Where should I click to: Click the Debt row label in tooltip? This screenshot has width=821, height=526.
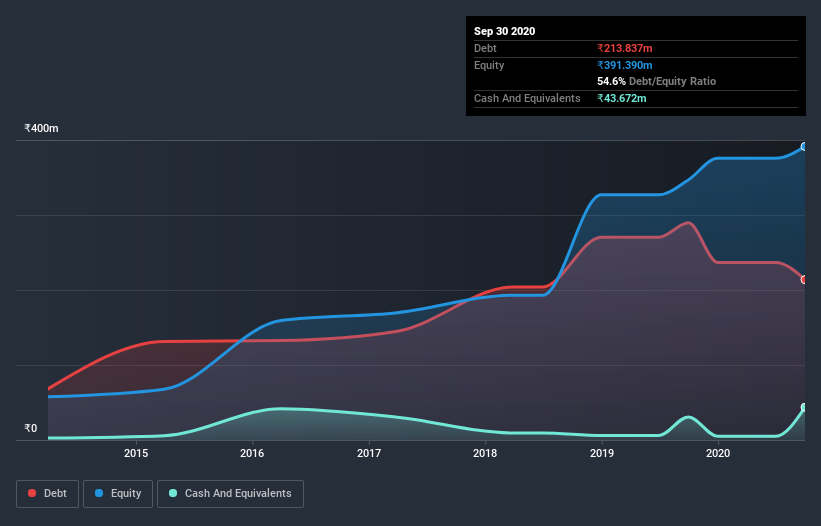[x=485, y=48]
